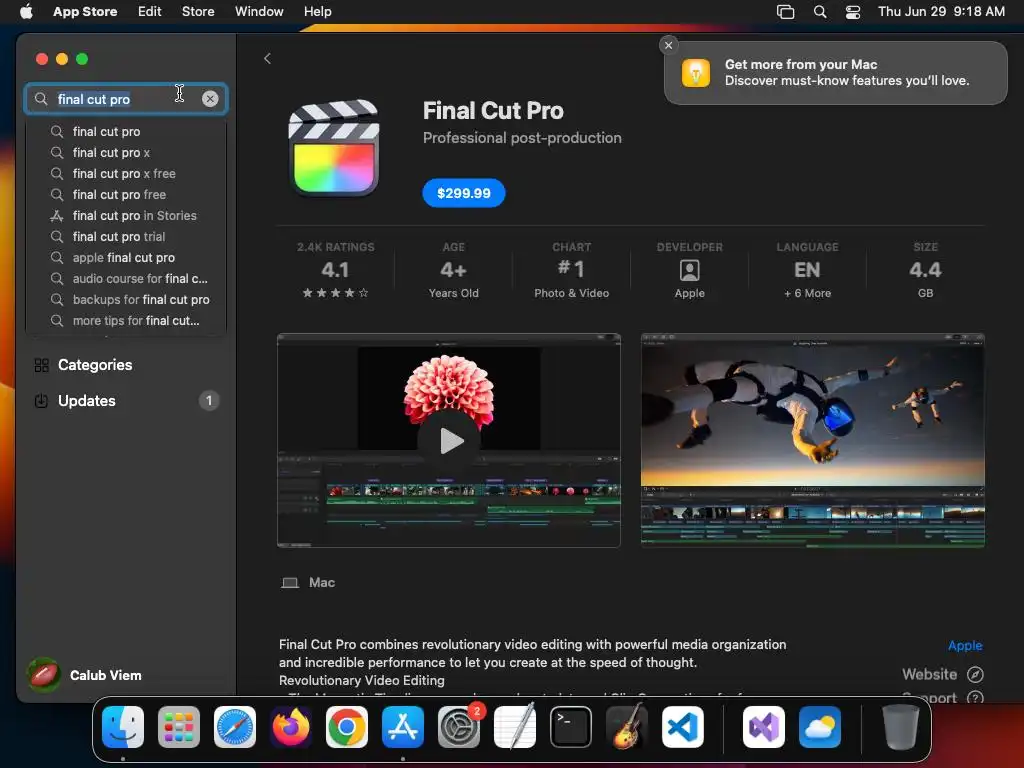Click App Store icon in the dock
1024x768 pixels.
[x=403, y=727]
